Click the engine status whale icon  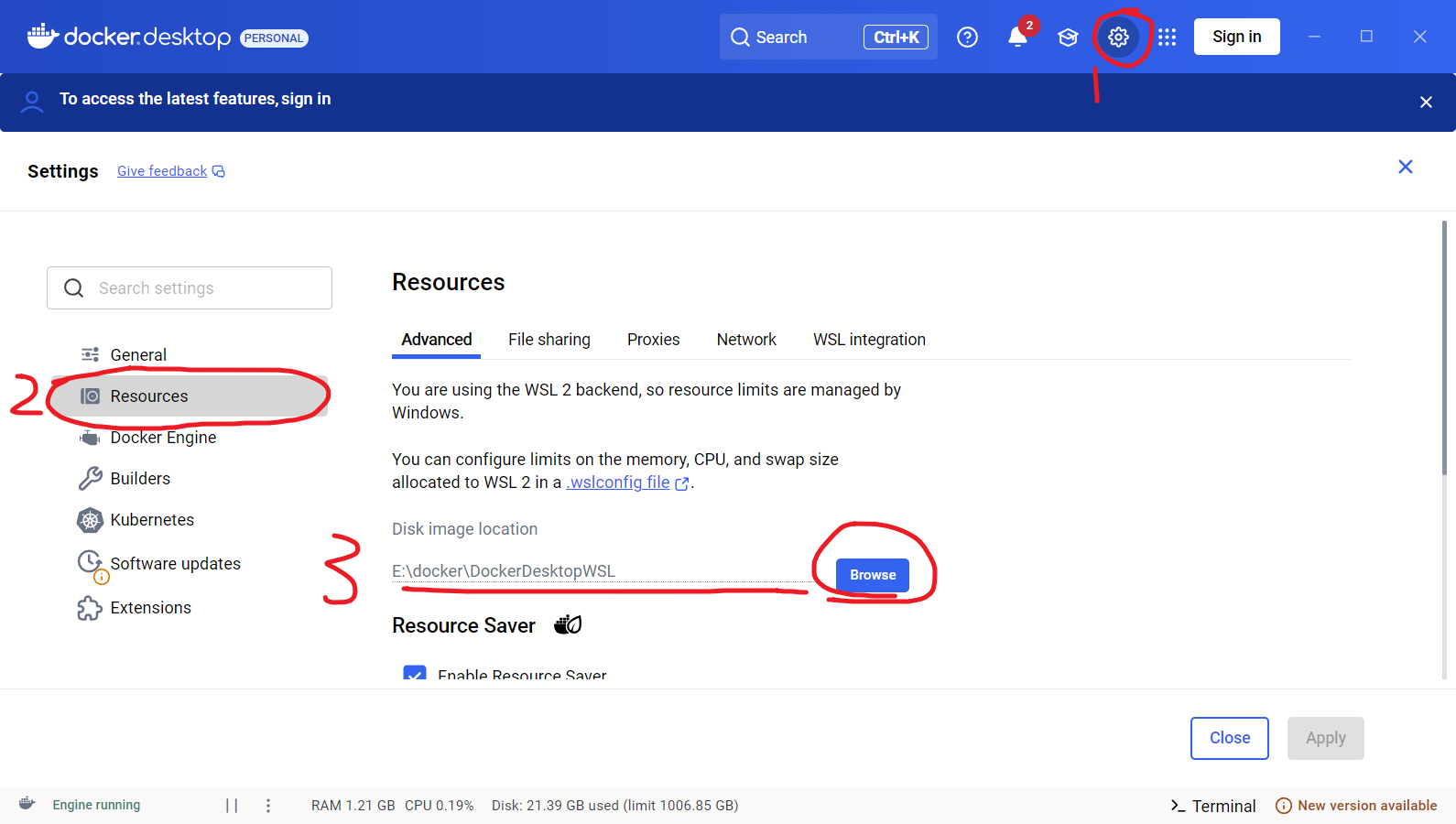(27, 804)
